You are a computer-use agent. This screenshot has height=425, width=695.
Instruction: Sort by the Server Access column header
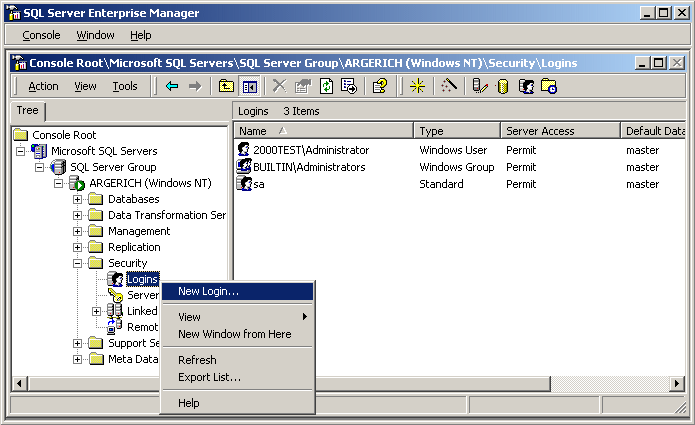pyautogui.click(x=560, y=131)
